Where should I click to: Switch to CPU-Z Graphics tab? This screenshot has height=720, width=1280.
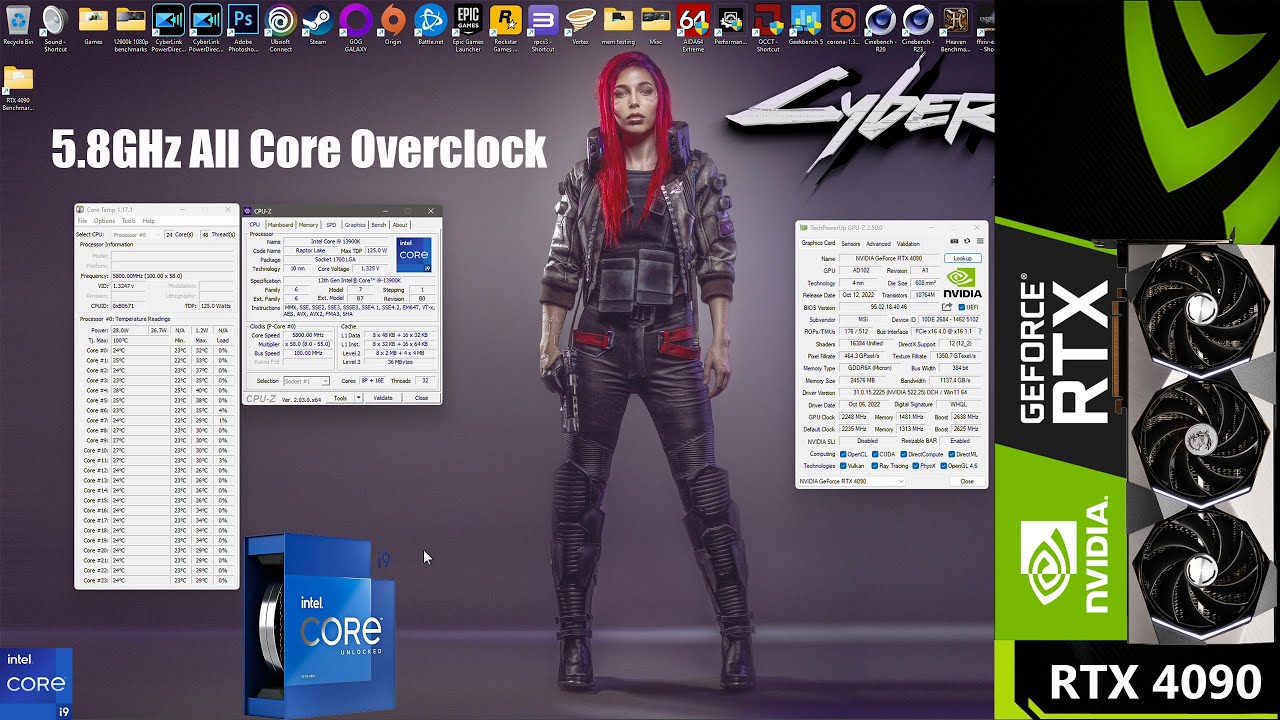[355, 225]
